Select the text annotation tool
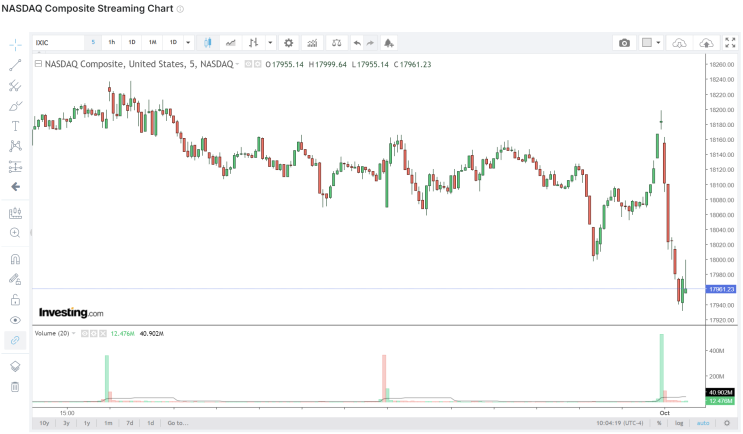Viewport: 743px width, 434px height. click(15, 126)
